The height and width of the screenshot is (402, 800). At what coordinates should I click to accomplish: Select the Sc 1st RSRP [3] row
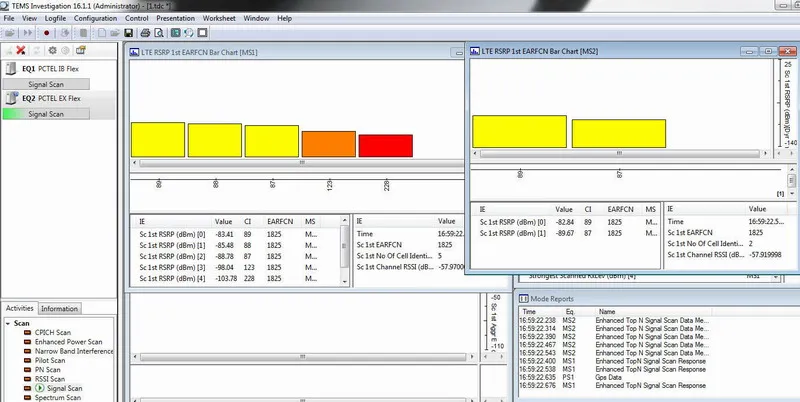[x=174, y=267]
